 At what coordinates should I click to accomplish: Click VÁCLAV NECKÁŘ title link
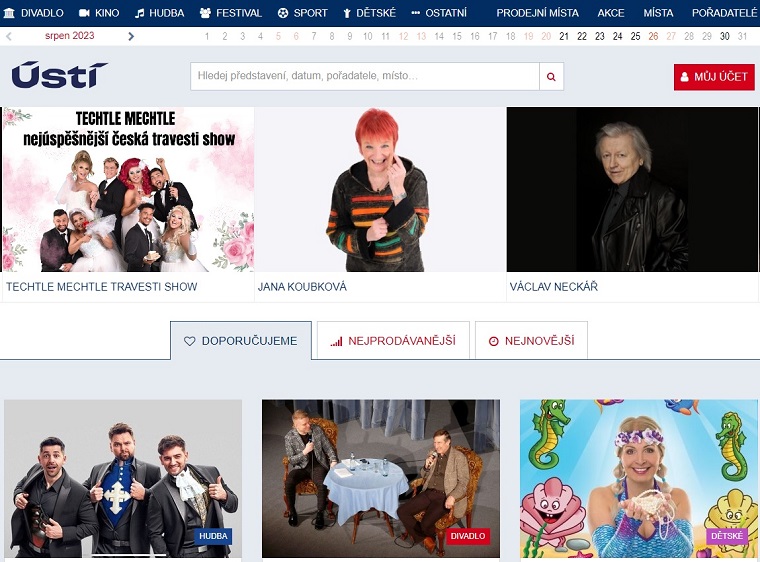click(554, 287)
